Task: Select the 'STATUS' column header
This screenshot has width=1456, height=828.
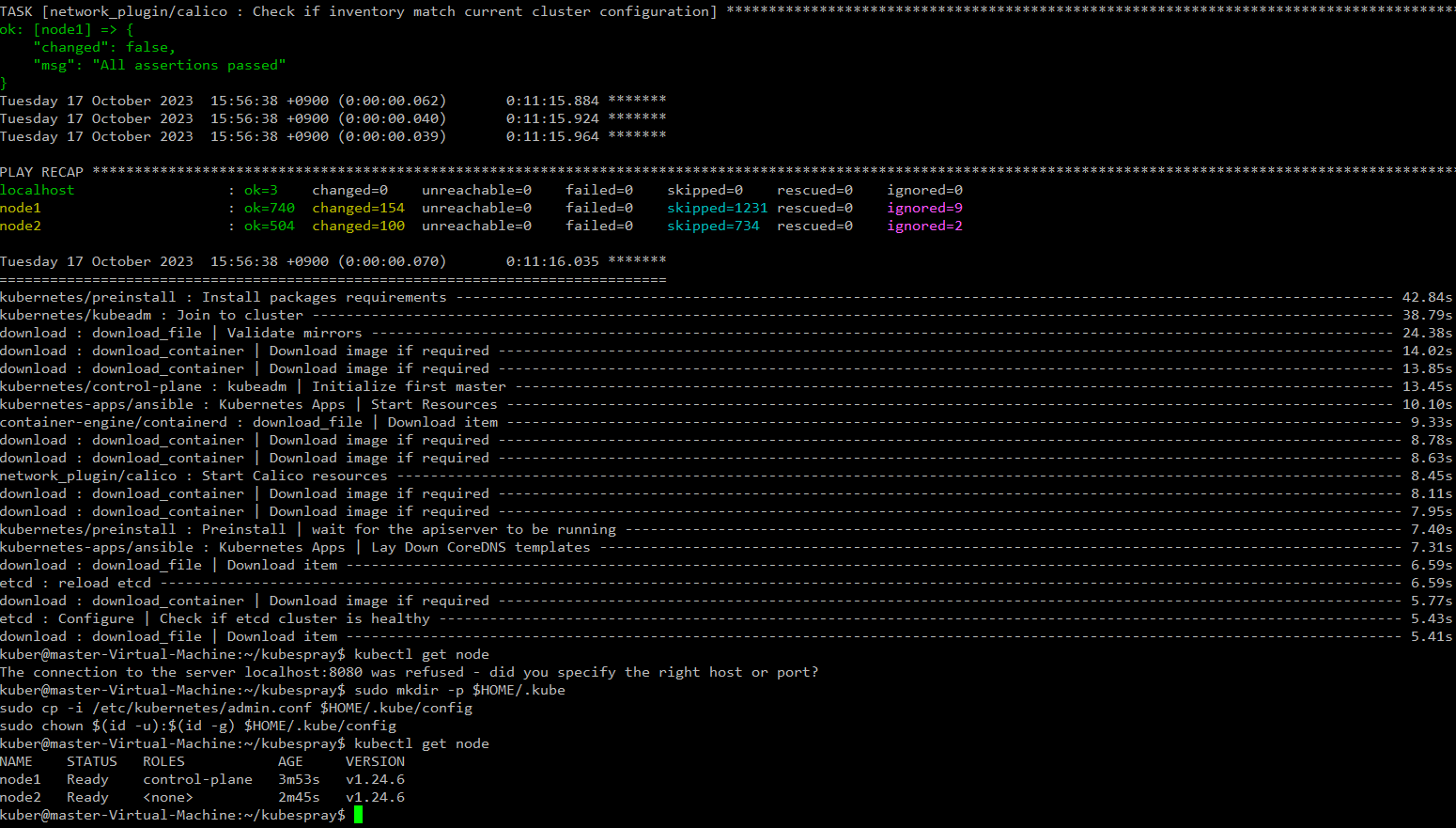Action: coord(92,761)
